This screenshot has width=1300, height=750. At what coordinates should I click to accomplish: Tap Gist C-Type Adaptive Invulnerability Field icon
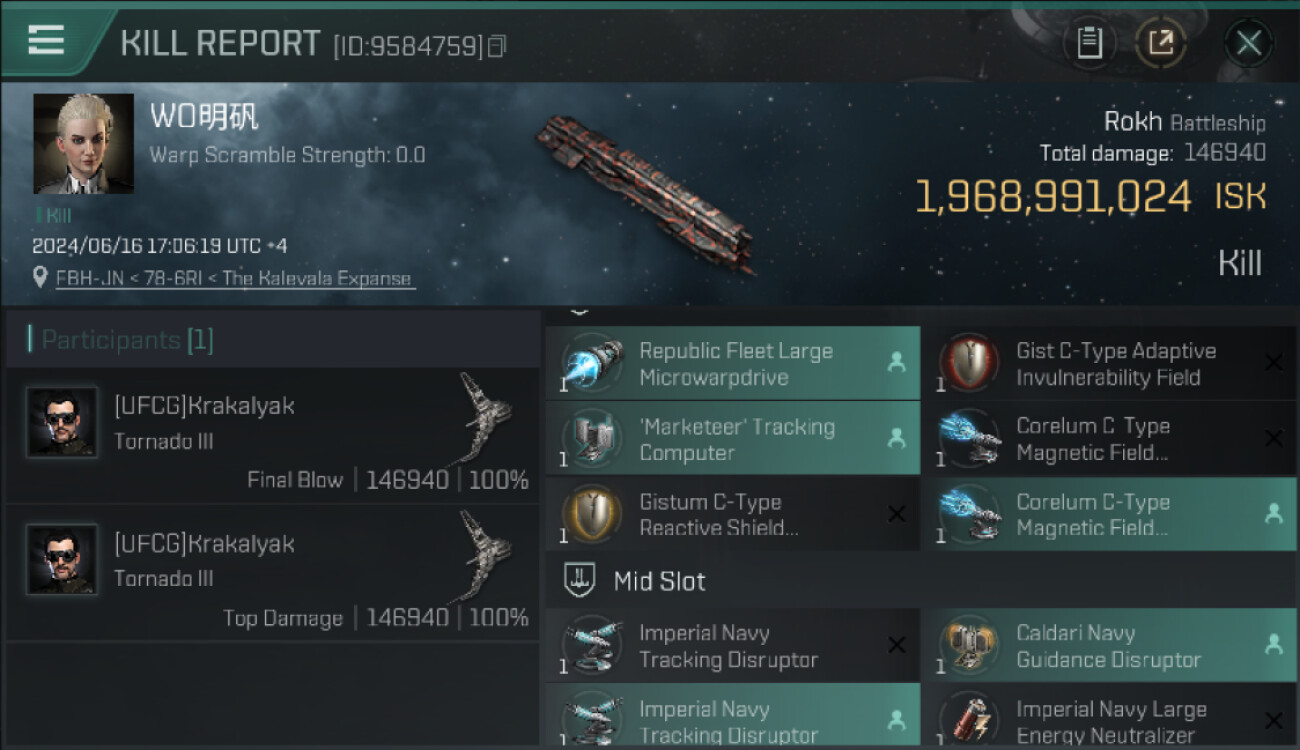(969, 364)
